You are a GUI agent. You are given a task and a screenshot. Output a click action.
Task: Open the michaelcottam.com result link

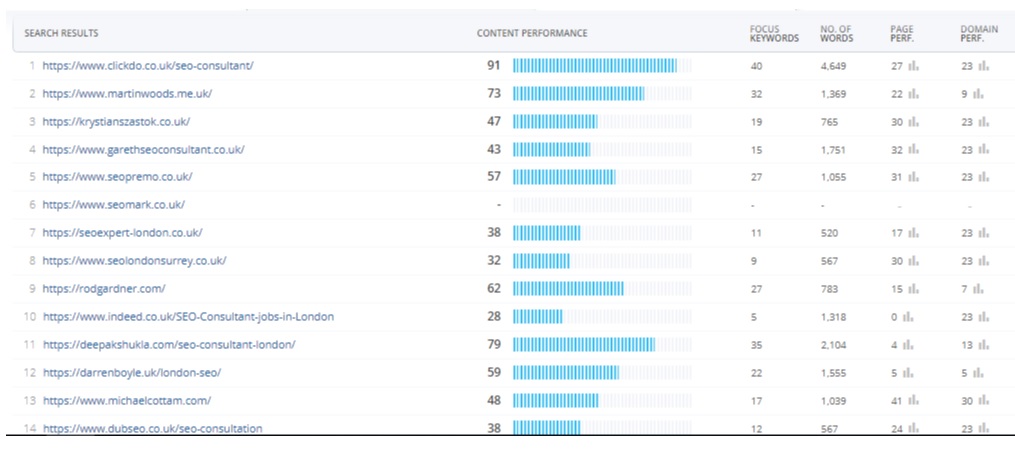[x=127, y=401]
